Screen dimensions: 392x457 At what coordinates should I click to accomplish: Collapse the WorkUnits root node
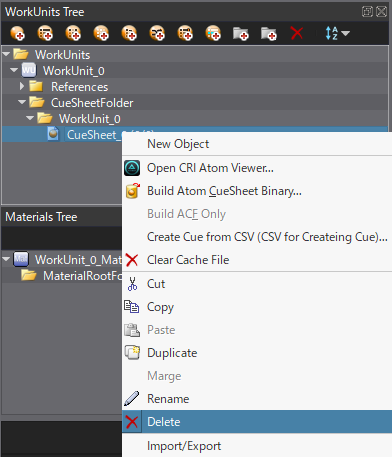(x=6, y=54)
